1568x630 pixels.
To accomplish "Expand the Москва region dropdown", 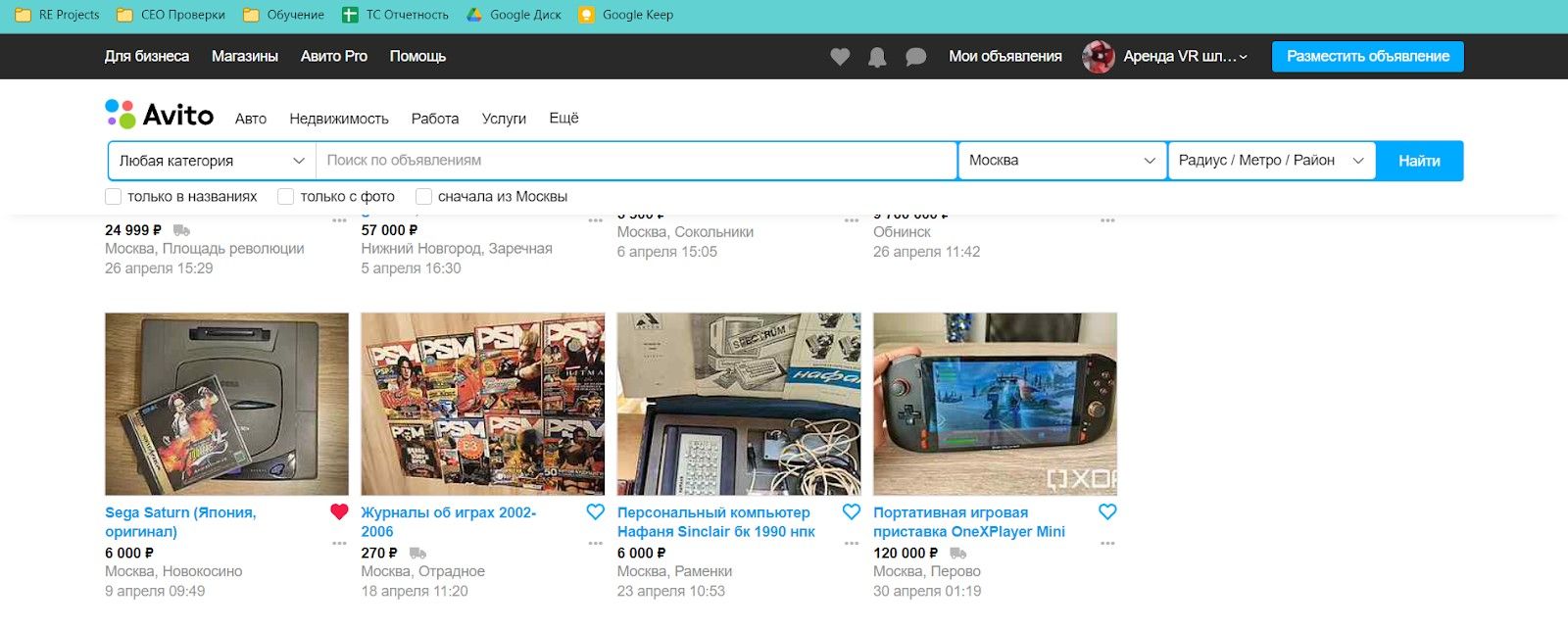I will (1062, 161).
